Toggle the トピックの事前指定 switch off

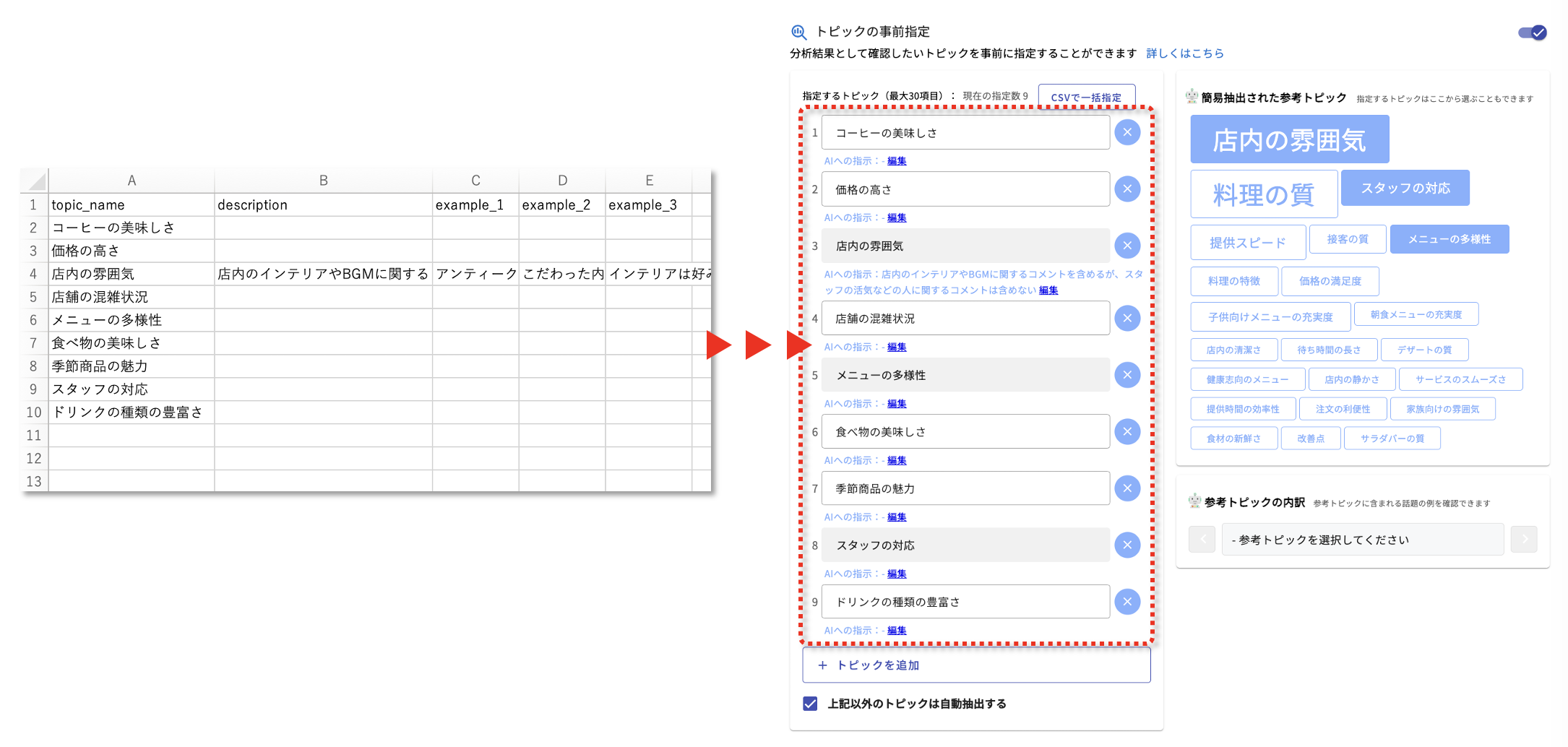point(1532,33)
